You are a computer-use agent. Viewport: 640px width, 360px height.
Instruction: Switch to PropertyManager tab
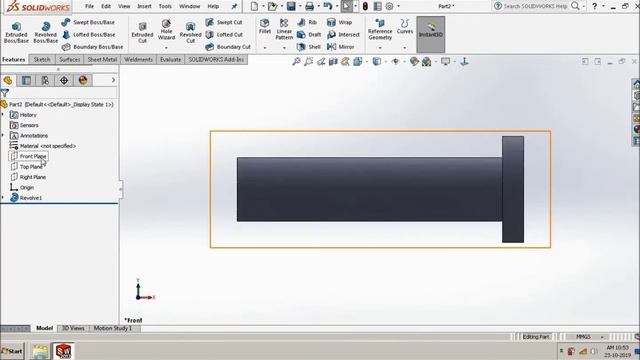[27, 80]
